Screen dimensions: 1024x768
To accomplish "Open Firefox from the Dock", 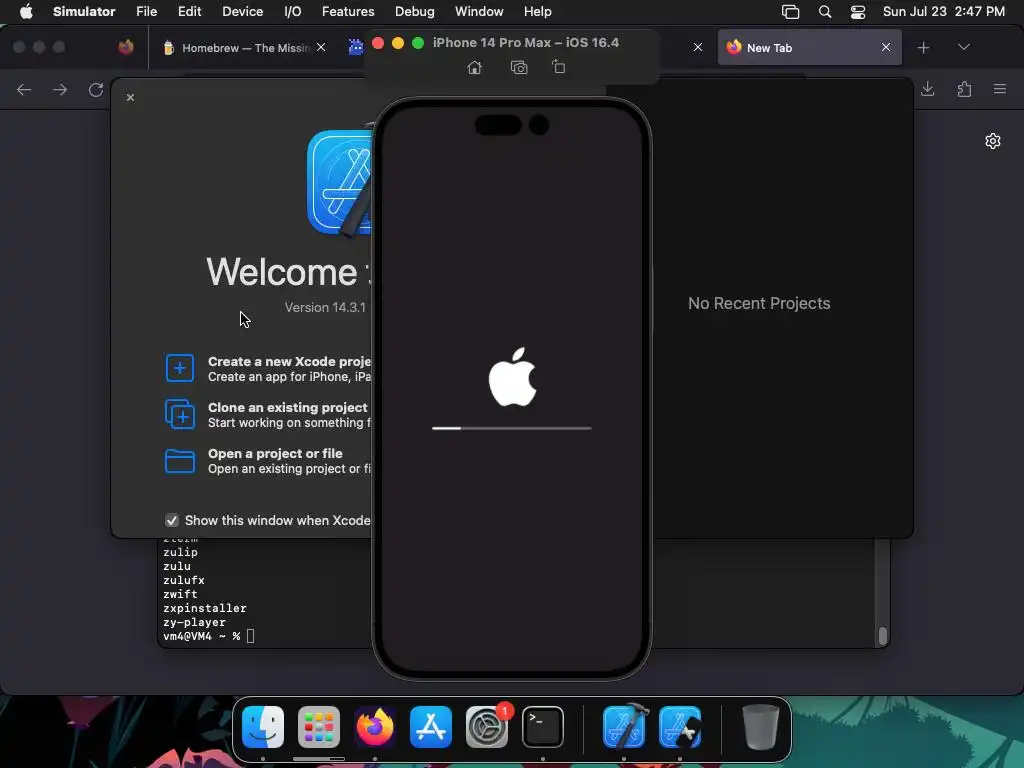I will point(375,727).
